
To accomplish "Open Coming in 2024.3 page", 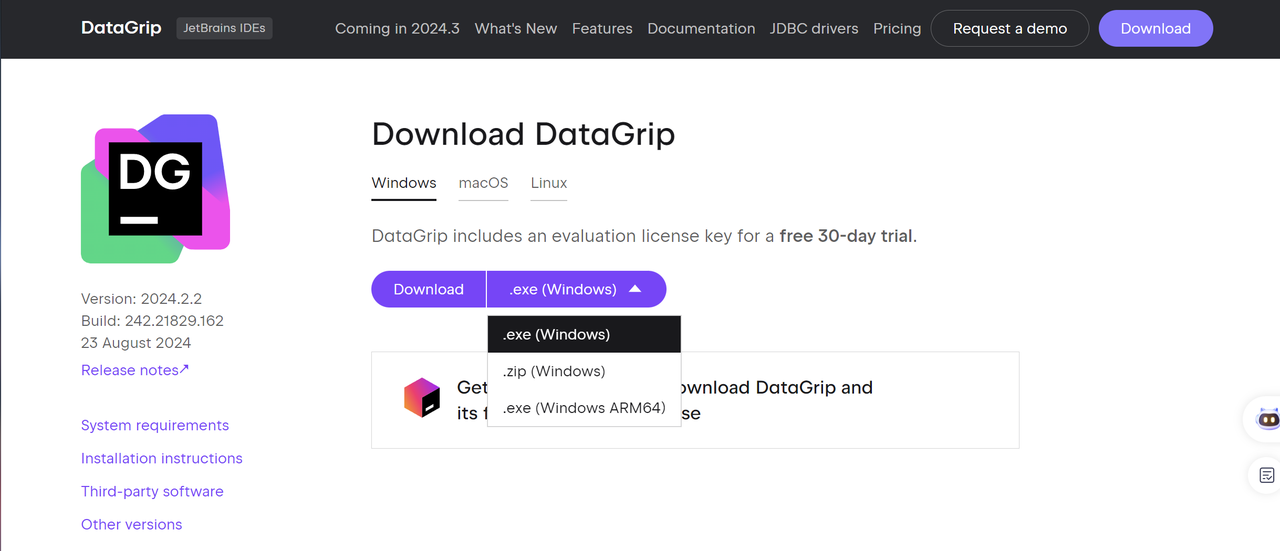I will click(x=397, y=28).
